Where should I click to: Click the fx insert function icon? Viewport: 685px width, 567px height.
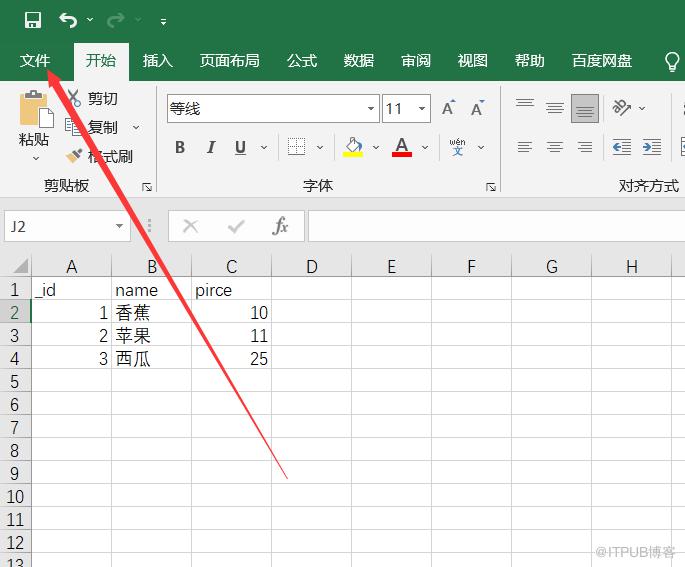pos(280,226)
